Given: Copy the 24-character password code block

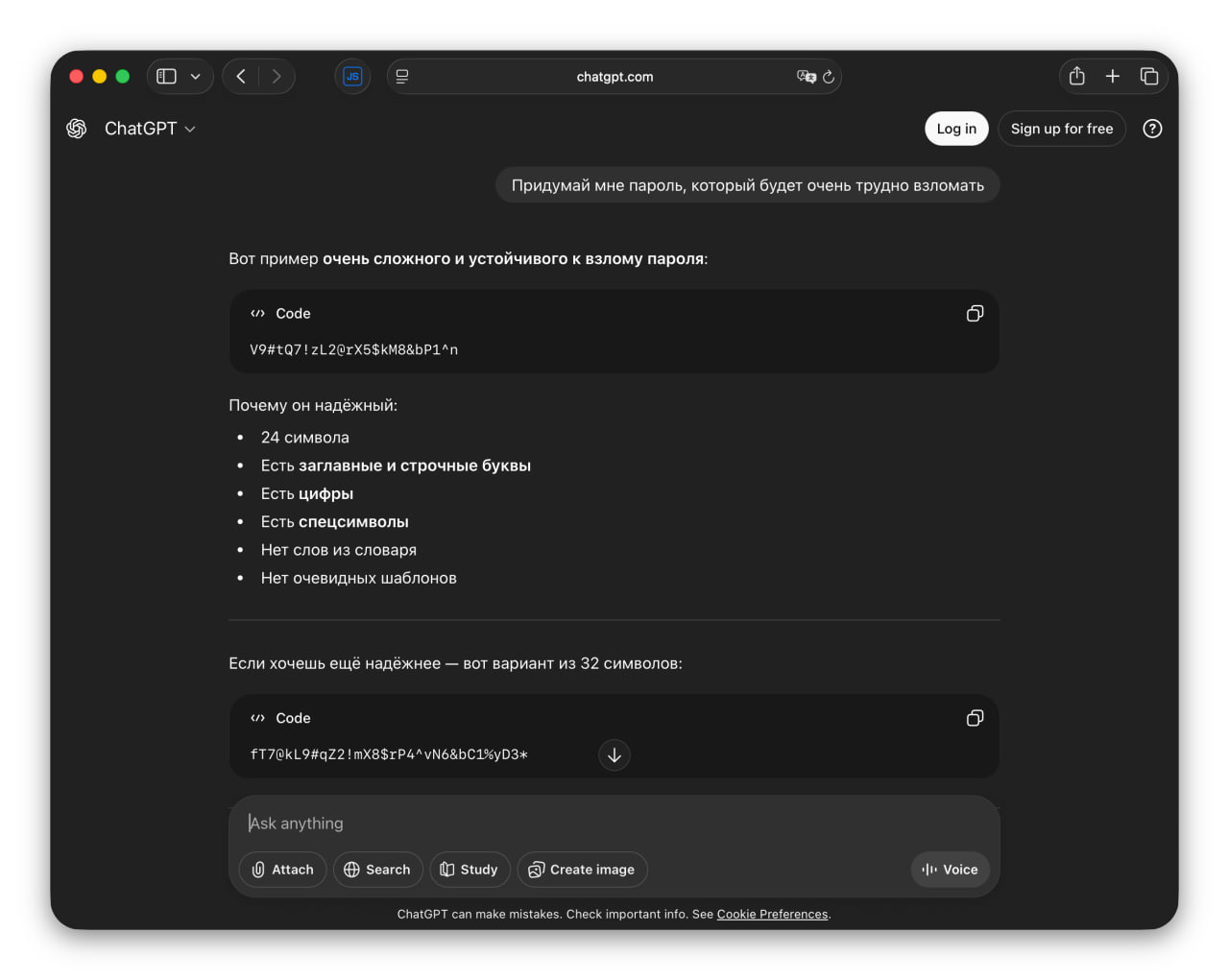Looking at the screenshot, I should click(975, 314).
